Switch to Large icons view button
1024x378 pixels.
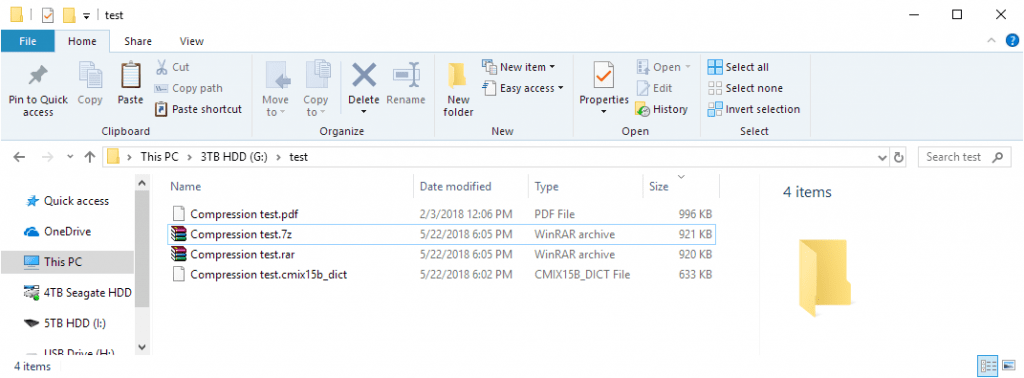tap(1008, 366)
